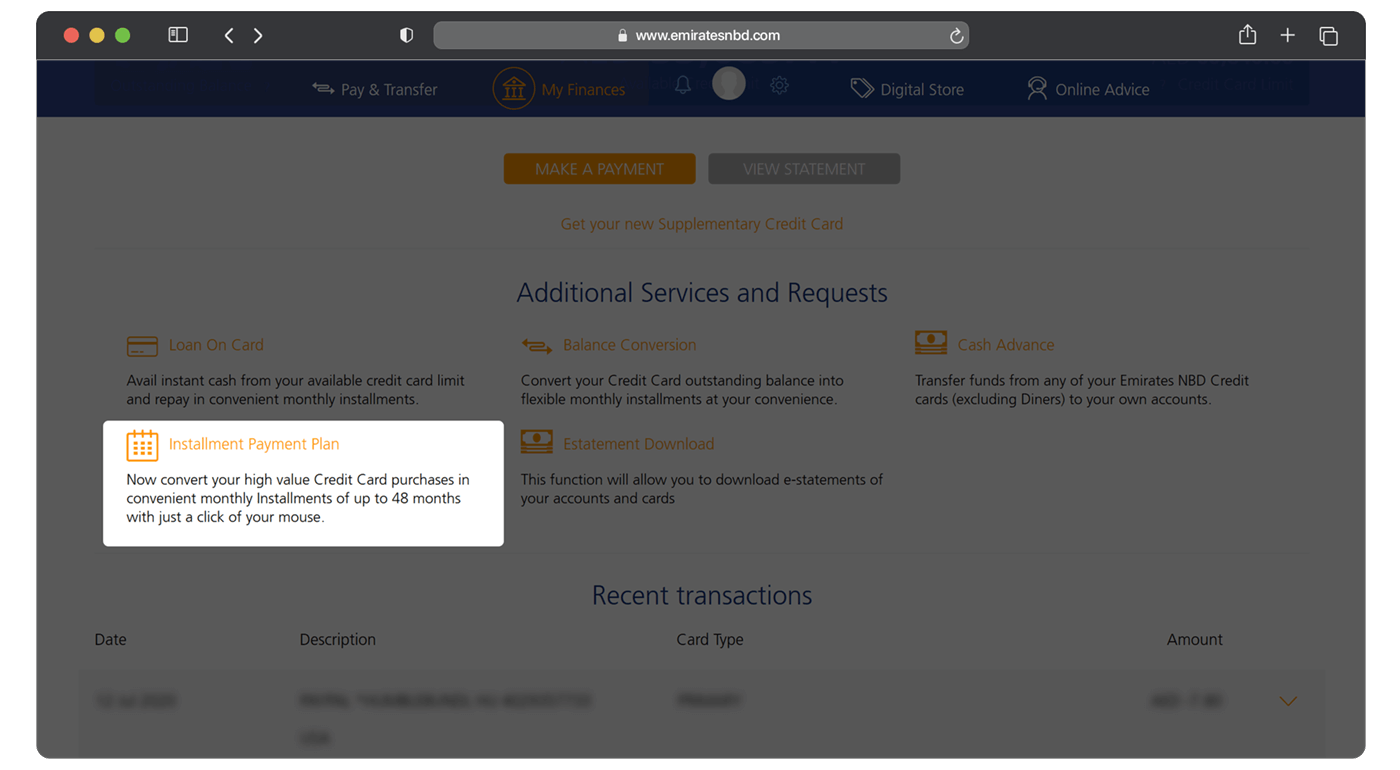The height and width of the screenshot is (770, 1400).
Task: Click the Card Type column header
Action: coord(710,640)
